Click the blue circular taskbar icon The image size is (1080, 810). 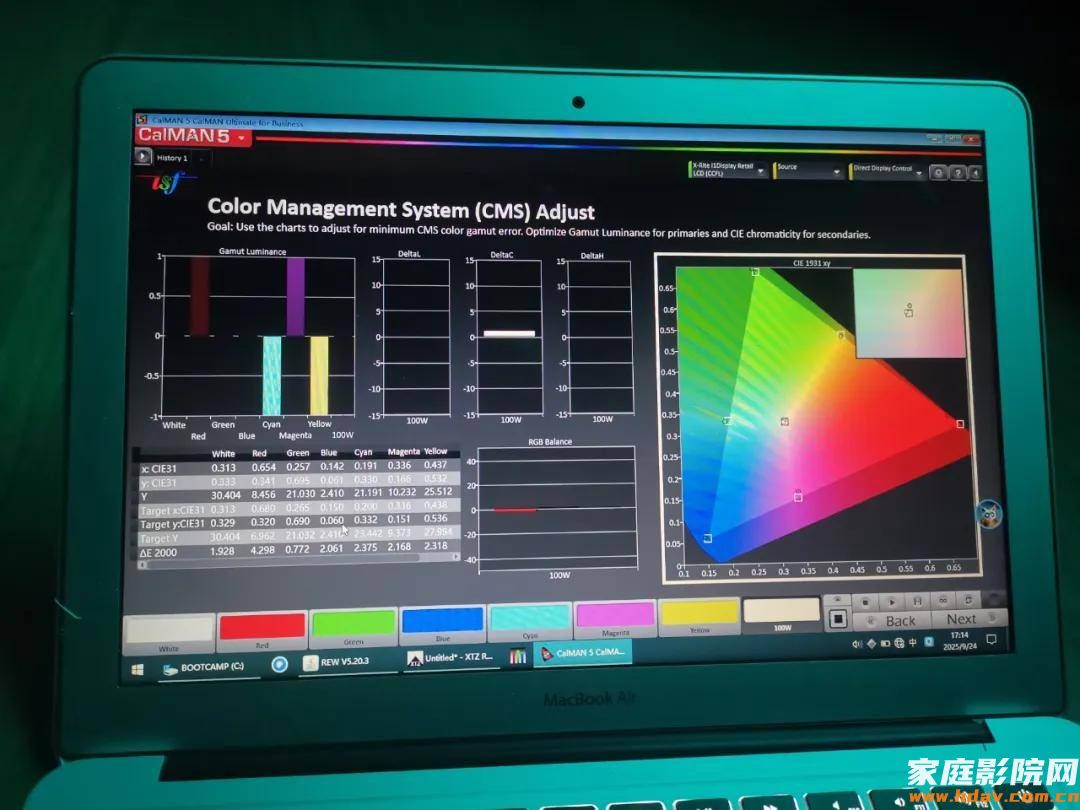click(279, 664)
